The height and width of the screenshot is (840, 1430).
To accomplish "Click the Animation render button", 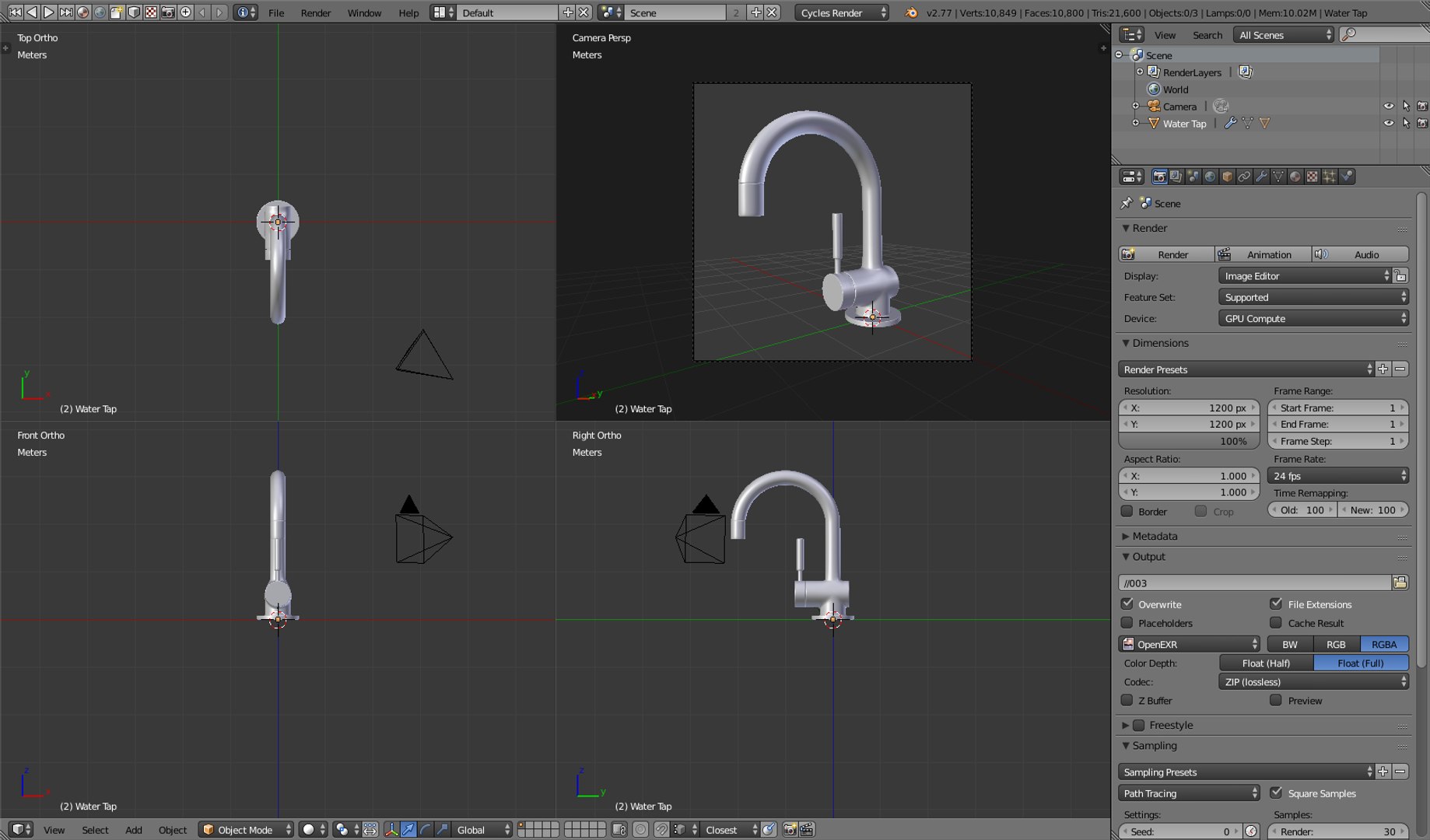I will (x=1263, y=254).
